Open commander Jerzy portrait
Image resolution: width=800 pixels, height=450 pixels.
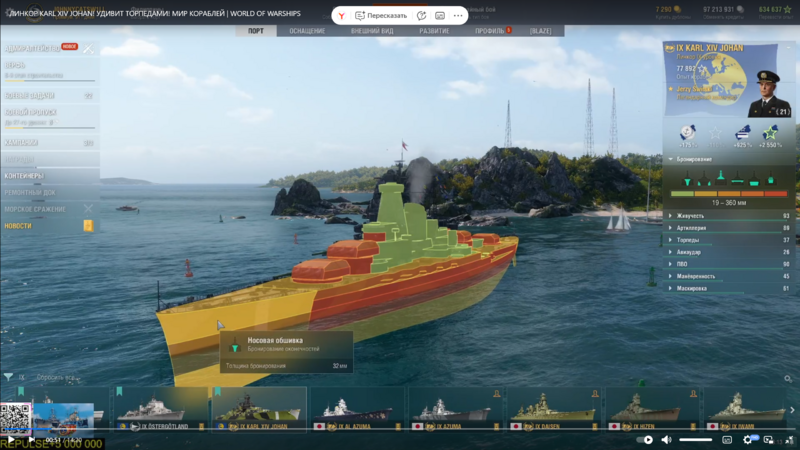click(x=769, y=94)
